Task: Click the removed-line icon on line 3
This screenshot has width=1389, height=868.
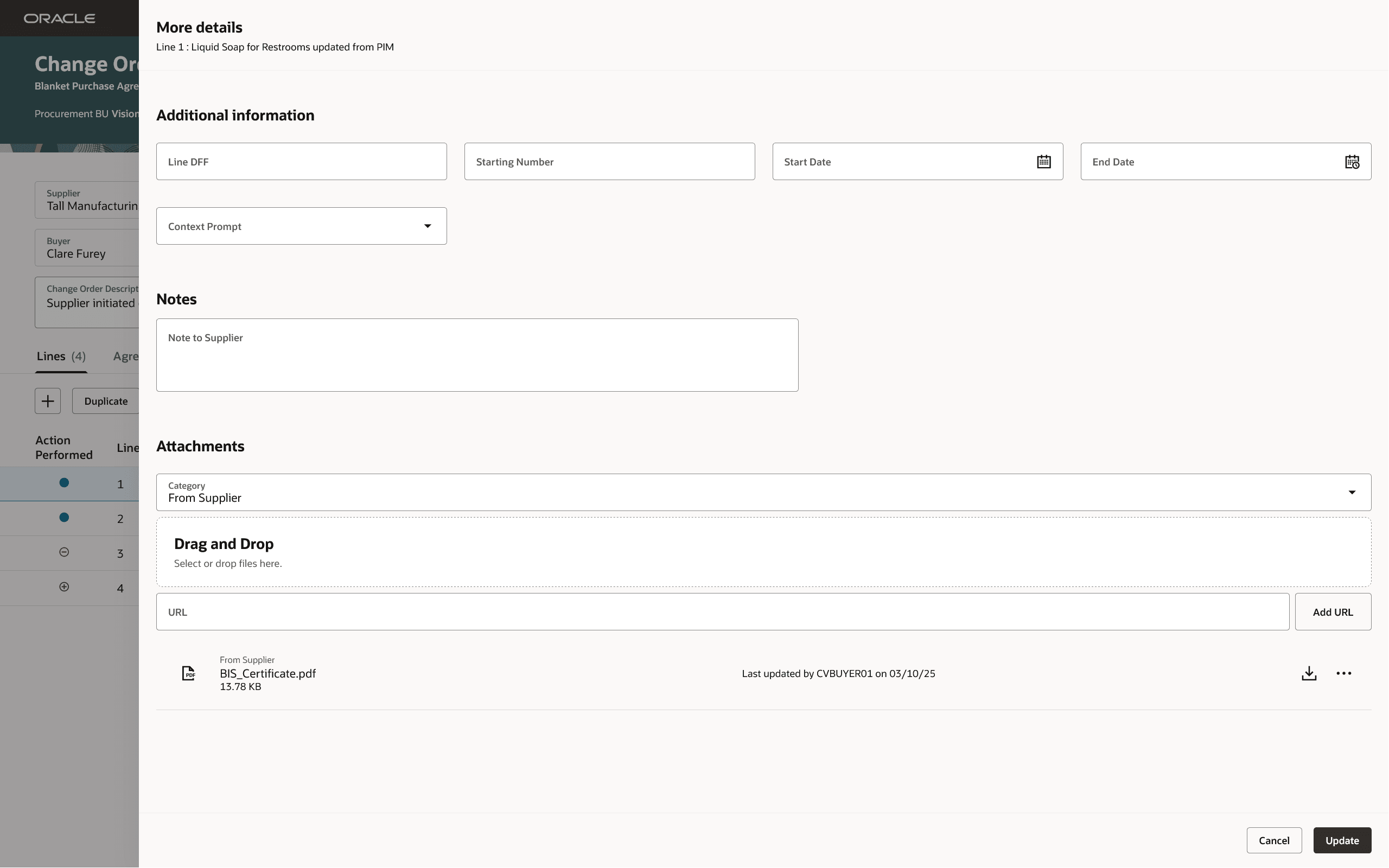Action: pyautogui.click(x=64, y=552)
